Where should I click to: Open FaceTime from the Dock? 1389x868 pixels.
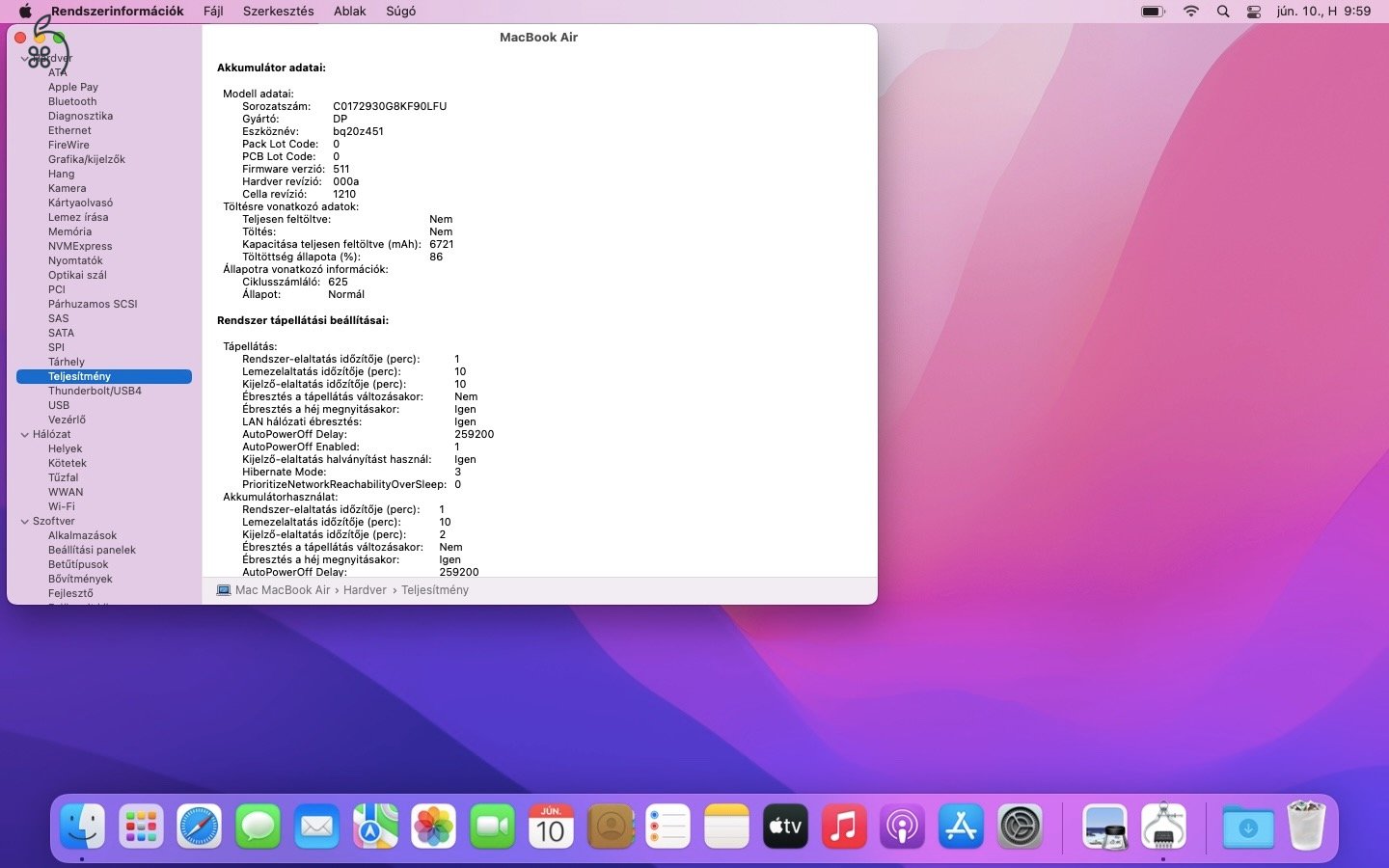(x=493, y=827)
